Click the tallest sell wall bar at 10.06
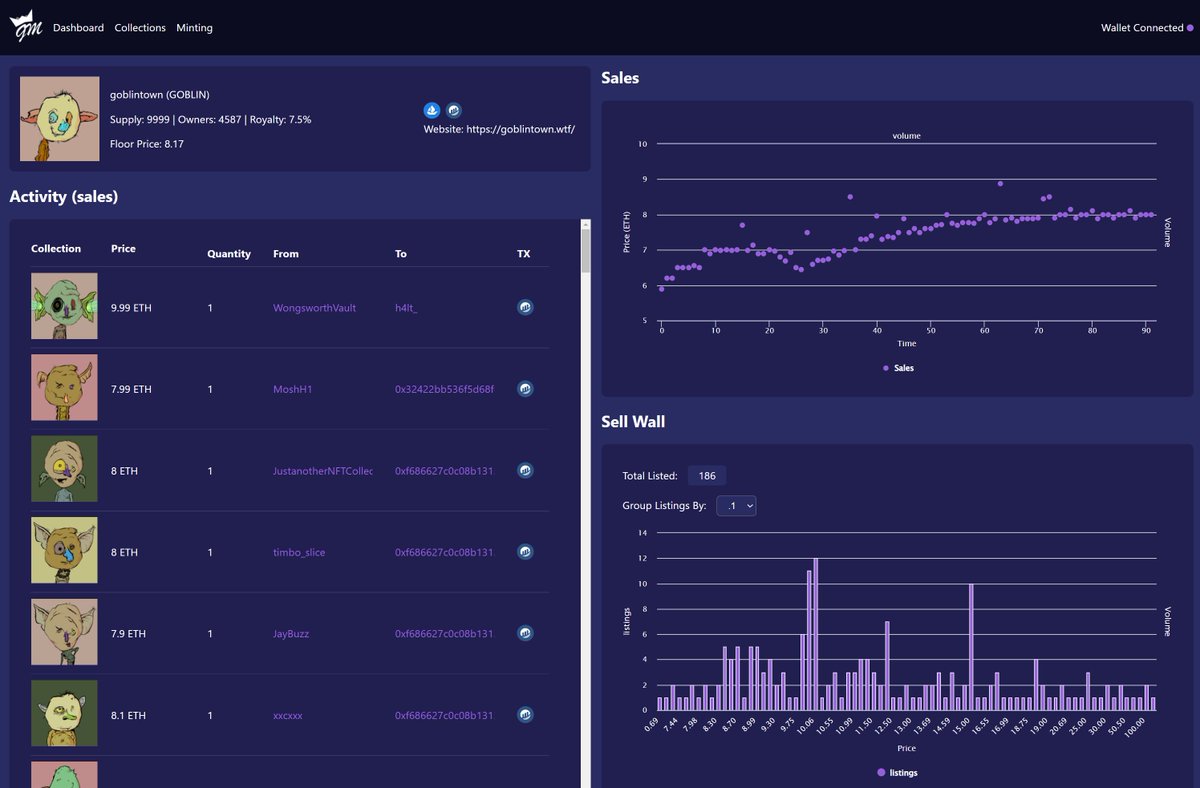This screenshot has width=1200, height=788. (816, 634)
